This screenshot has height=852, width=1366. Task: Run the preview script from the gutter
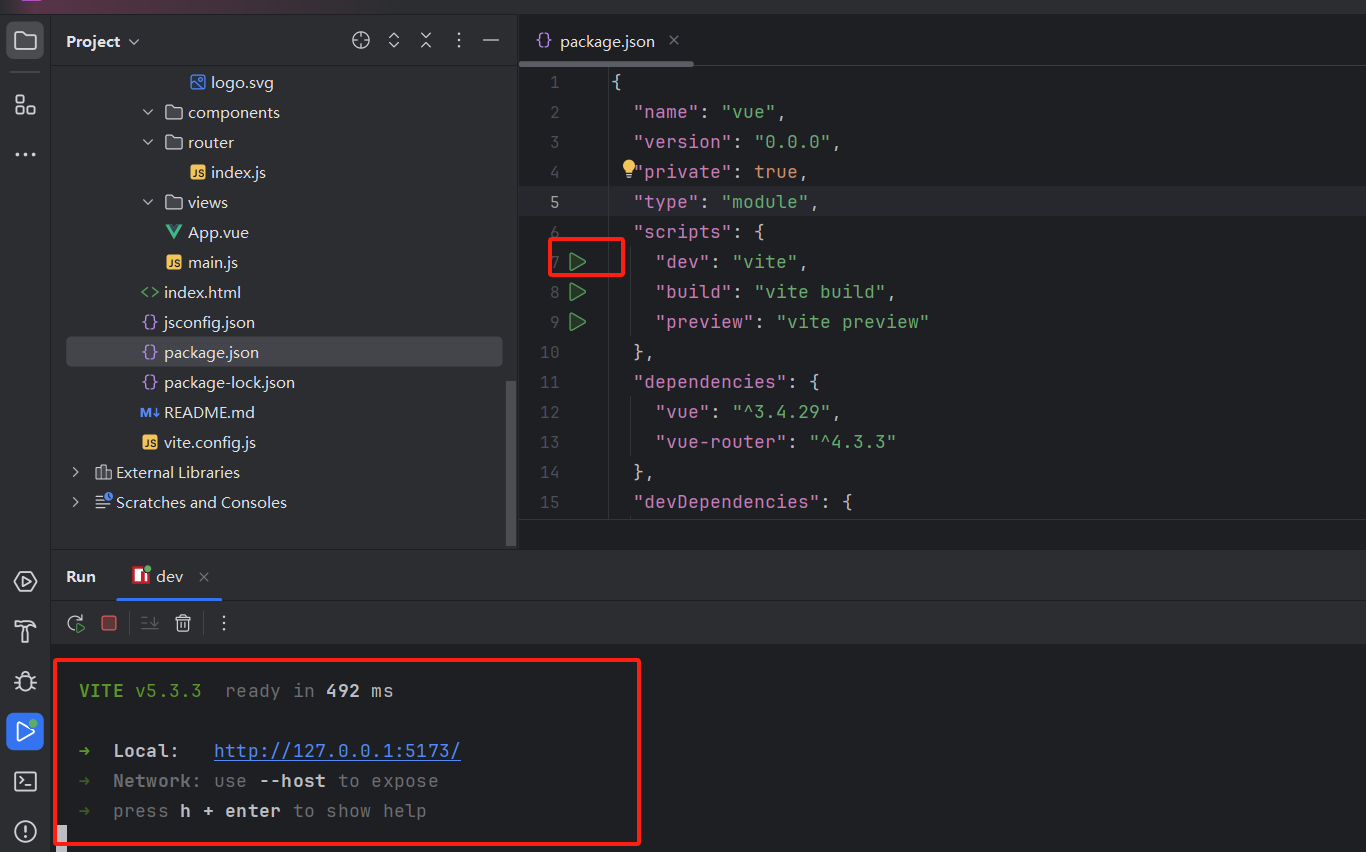[577, 321]
